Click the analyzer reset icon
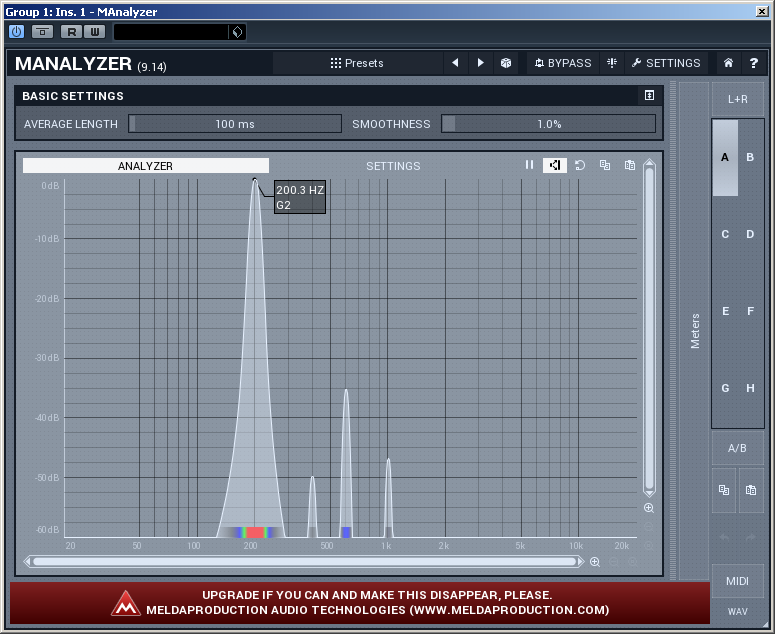The width and height of the screenshot is (775, 634). [x=580, y=165]
